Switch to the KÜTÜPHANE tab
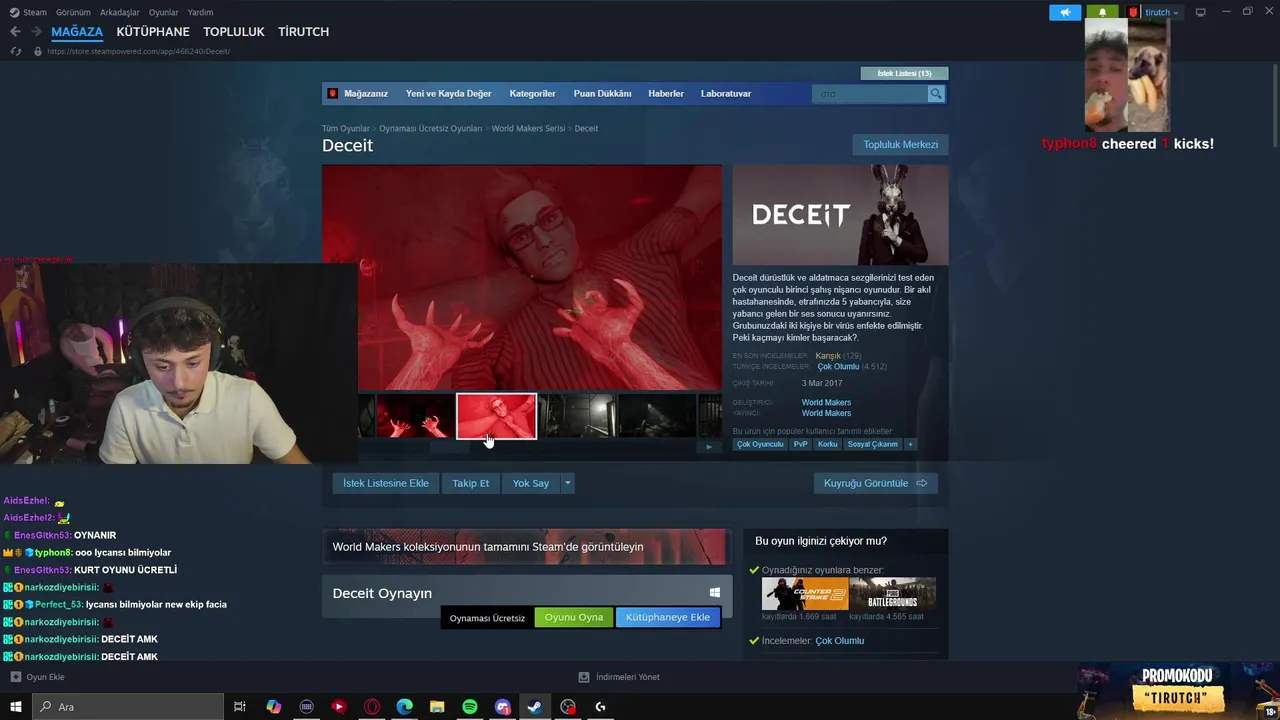 153,32
